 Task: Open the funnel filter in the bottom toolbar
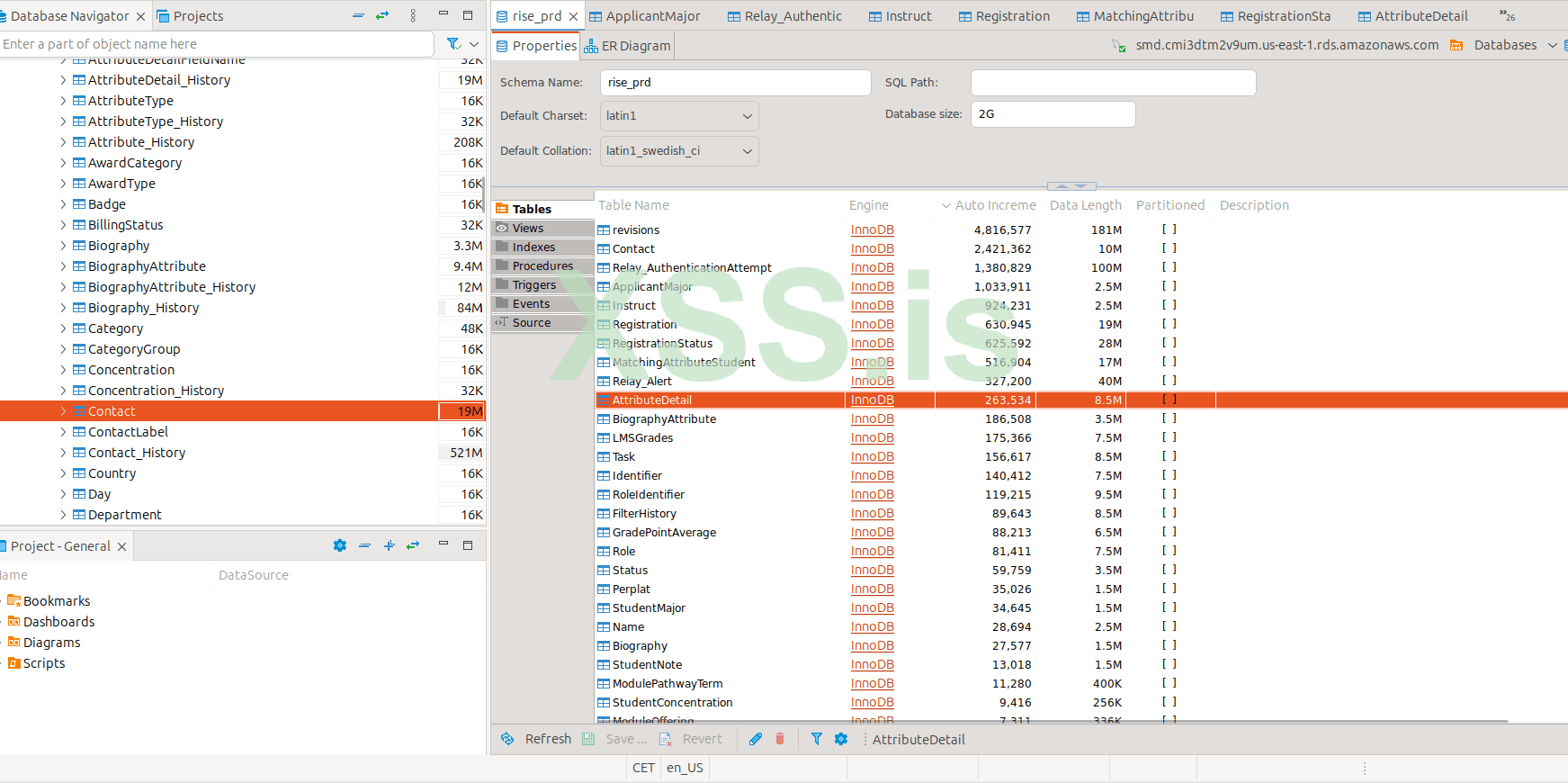tap(817, 739)
